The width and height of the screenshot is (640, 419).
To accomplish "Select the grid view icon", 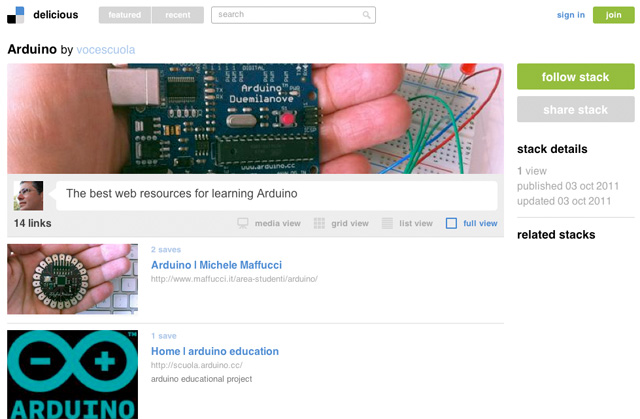I will [320, 224].
